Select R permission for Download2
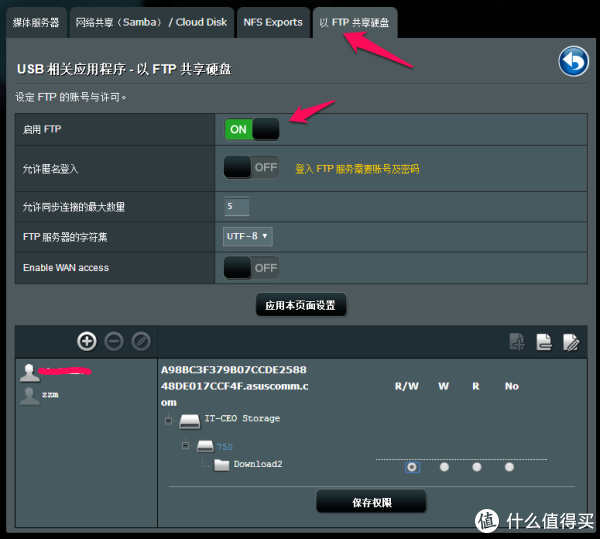600x539 pixels. point(477,467)
